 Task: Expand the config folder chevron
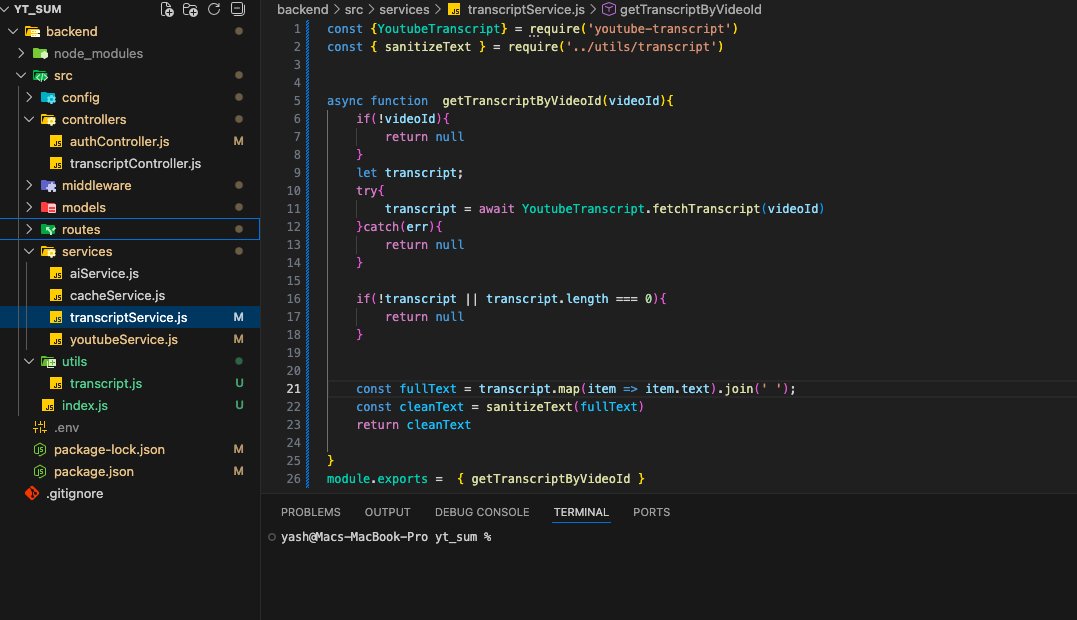[x=29, y=97]
